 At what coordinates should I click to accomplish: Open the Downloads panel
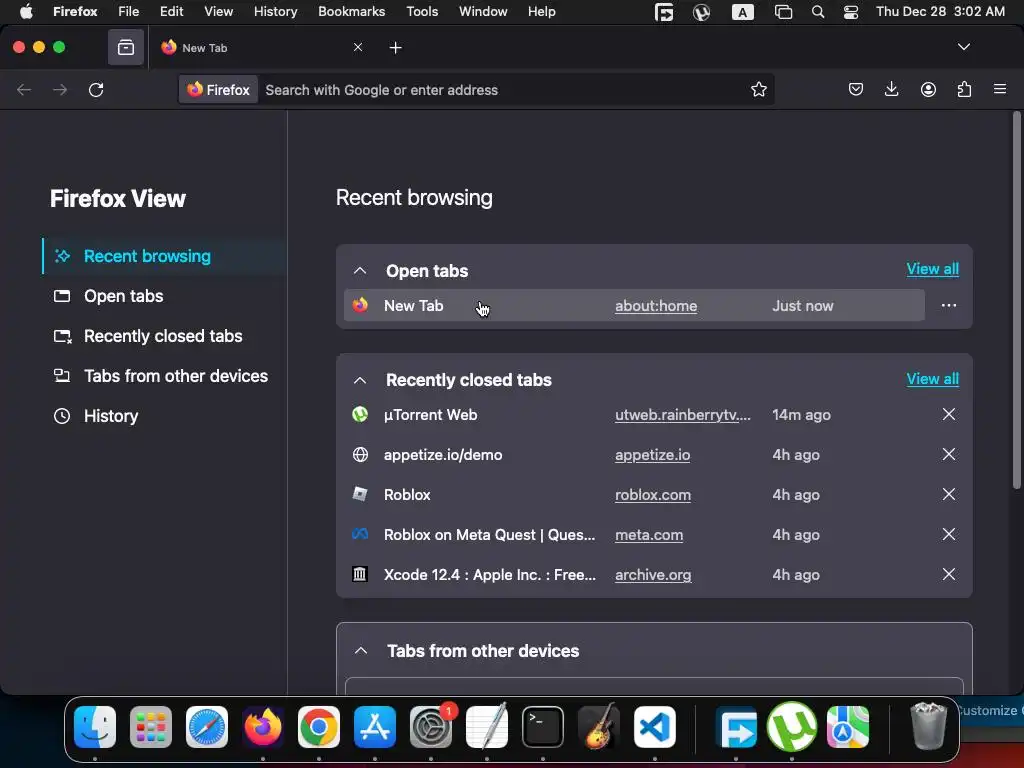click(x=891, y=89)
